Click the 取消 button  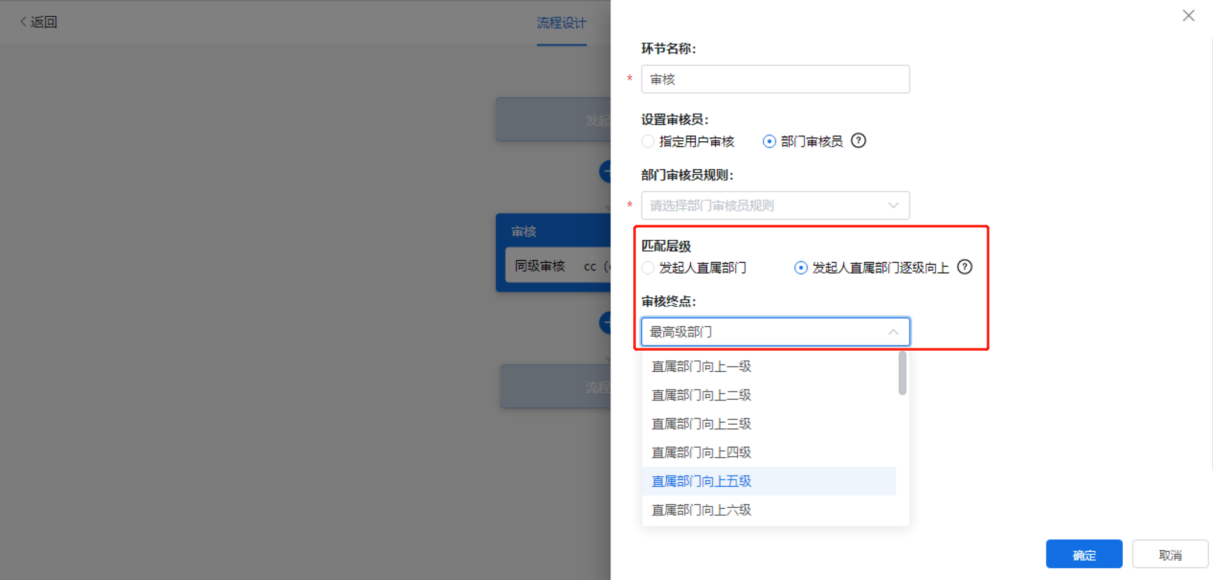point(1170,555)
